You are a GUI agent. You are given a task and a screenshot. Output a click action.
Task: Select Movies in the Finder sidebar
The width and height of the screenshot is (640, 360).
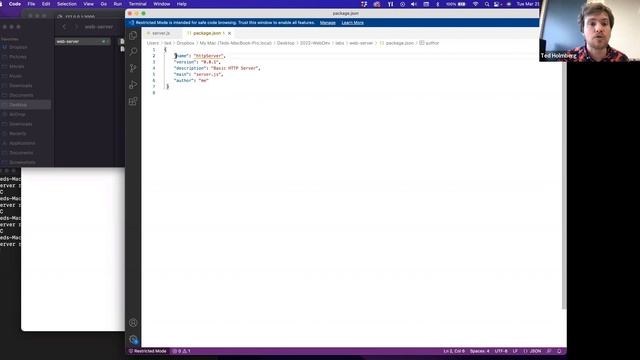tap(17, 66)
